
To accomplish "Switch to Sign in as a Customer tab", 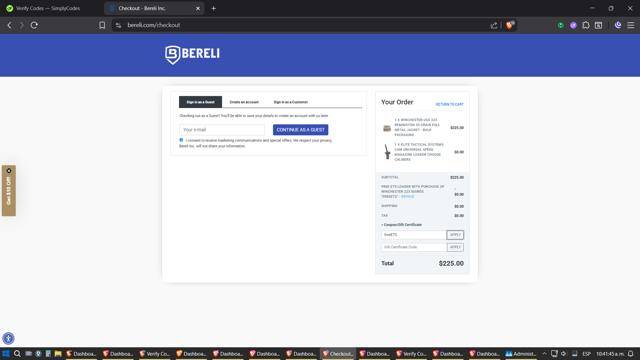I will coord(291,102).
